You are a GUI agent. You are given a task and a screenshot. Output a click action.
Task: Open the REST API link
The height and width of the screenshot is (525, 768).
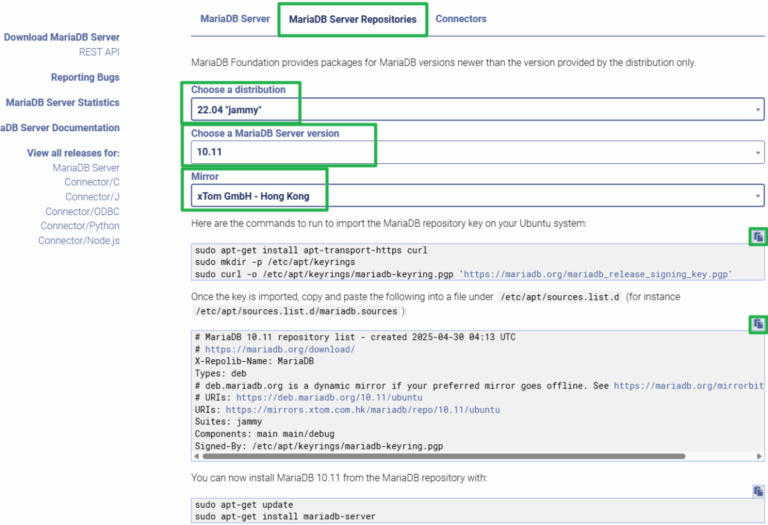(x=99, y=52)
